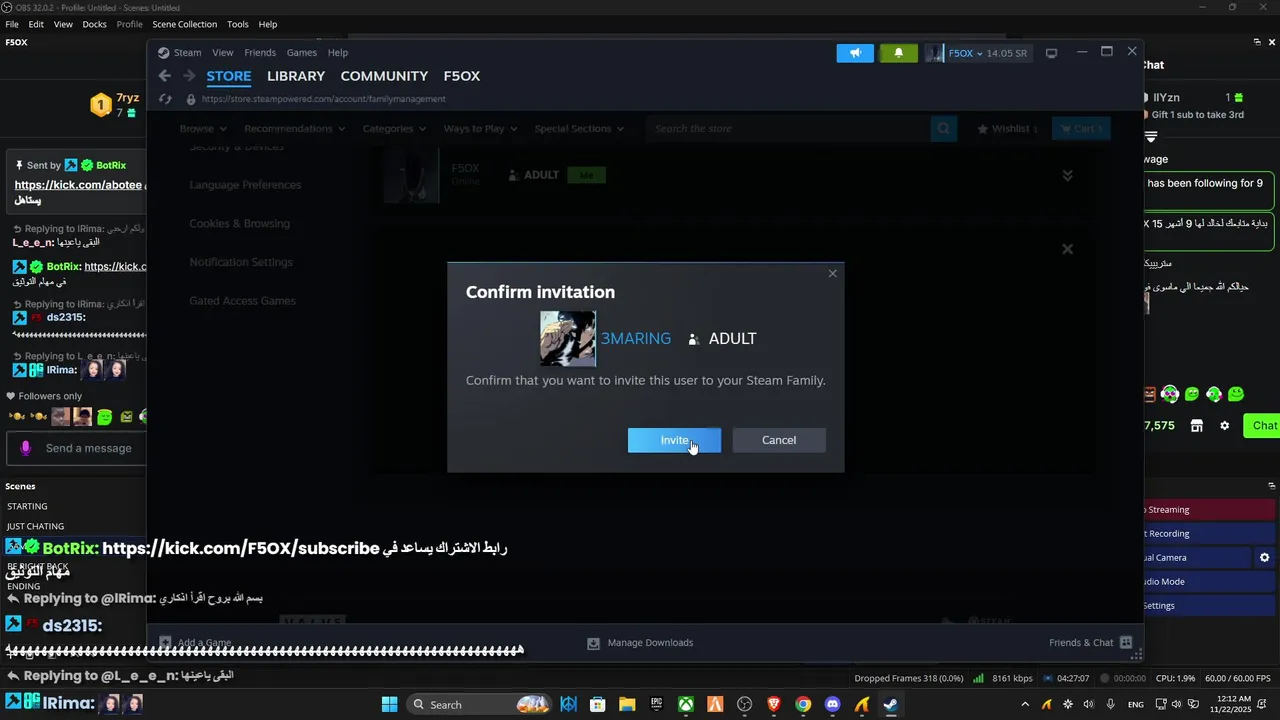Open the Steam menu with logo
1280x720 pixels.
pyautogui.click(x=179, y=53)
